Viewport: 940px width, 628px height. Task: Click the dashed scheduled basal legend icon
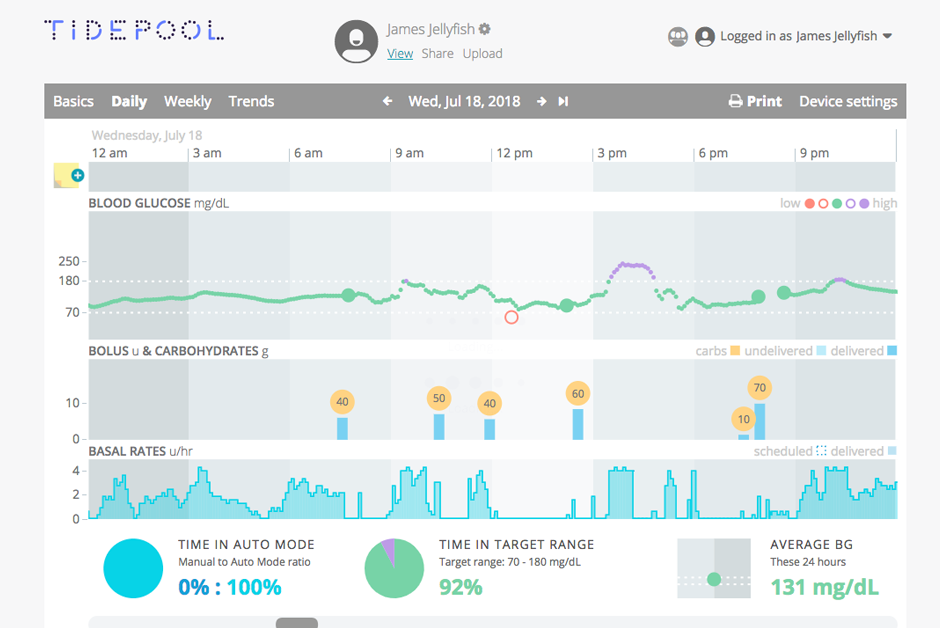(x=823, y=451)
